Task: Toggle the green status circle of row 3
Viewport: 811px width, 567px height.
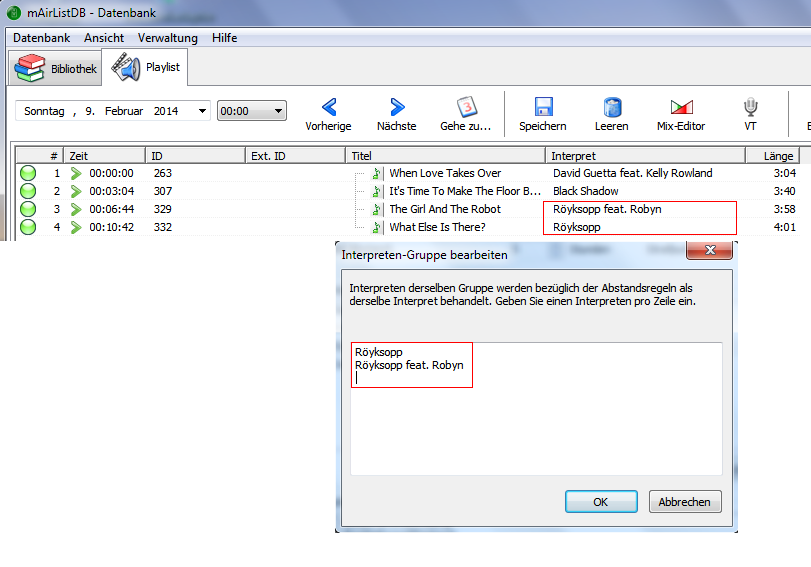Action: click(x=28, y=209)
